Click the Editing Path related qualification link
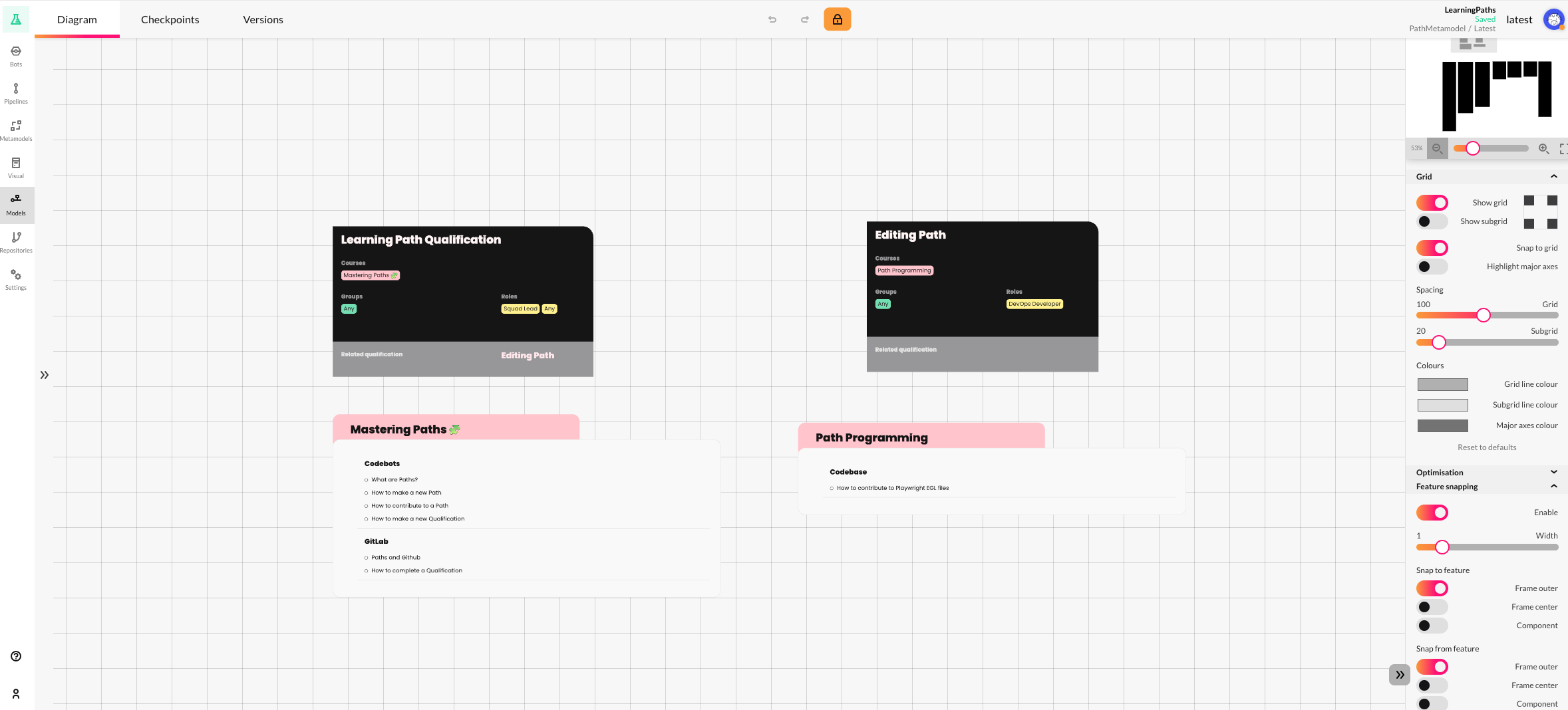Screen dimensions: 1568x710 528,356
